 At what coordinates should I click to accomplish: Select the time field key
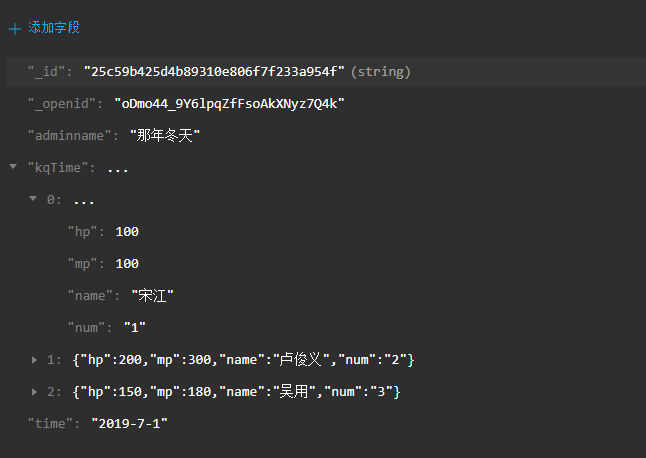[50, 424]
